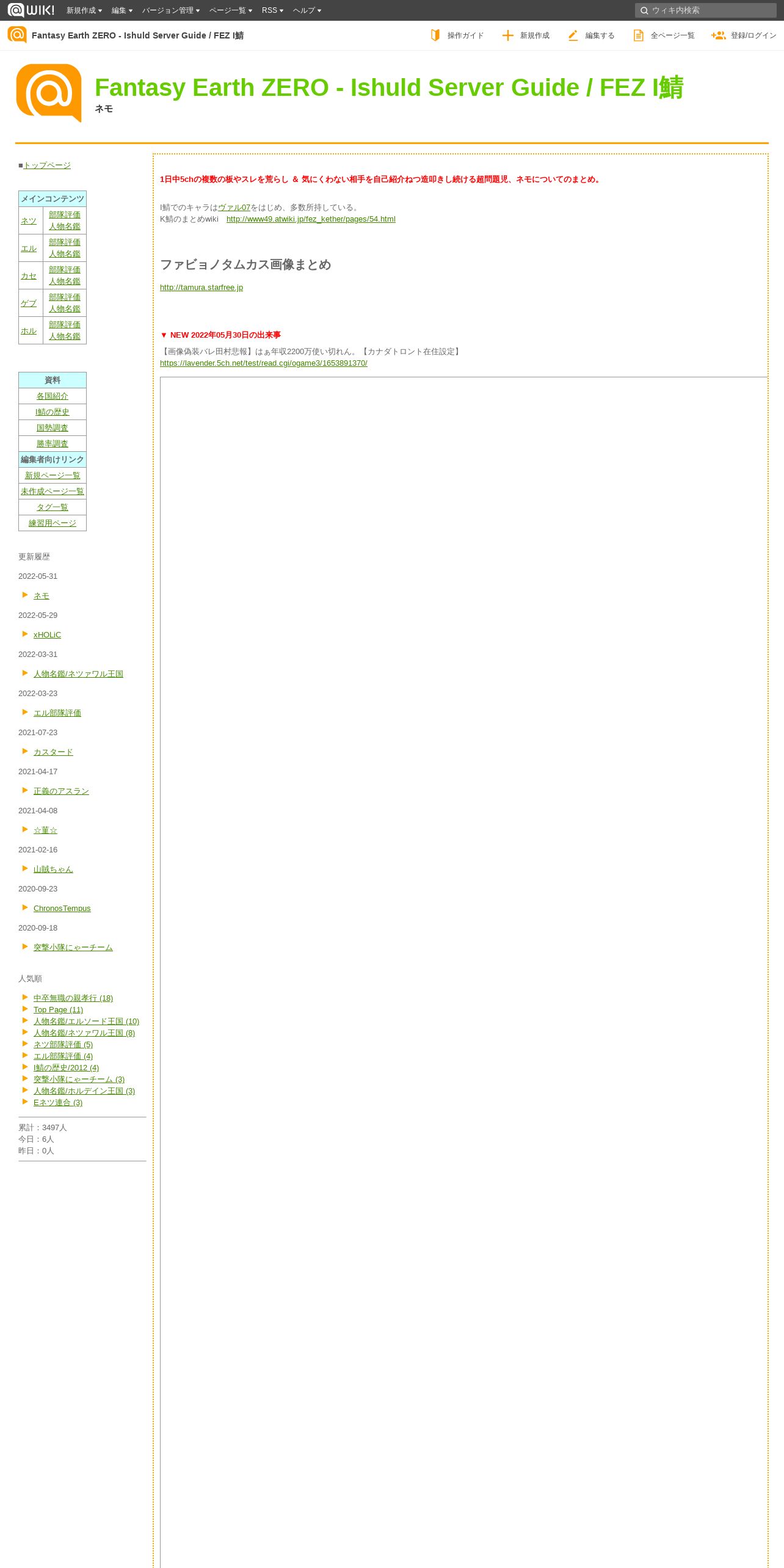Open the 編集 dropdown menu
This screenshot has width=784, height=1568.
pos(122,10)
